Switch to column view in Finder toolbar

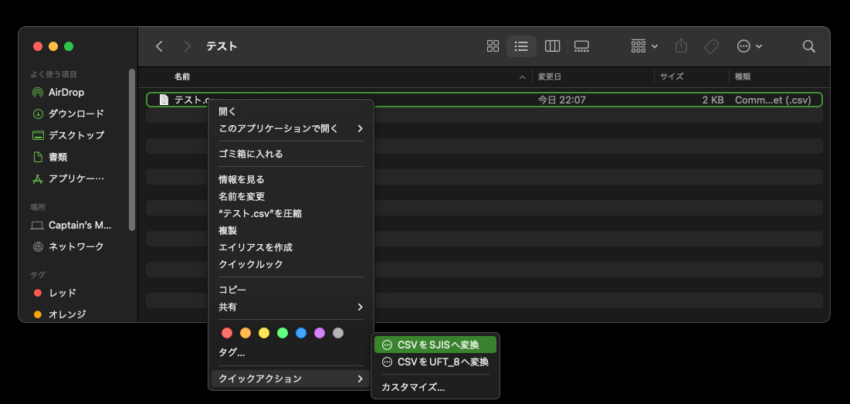tap(552, 46)
